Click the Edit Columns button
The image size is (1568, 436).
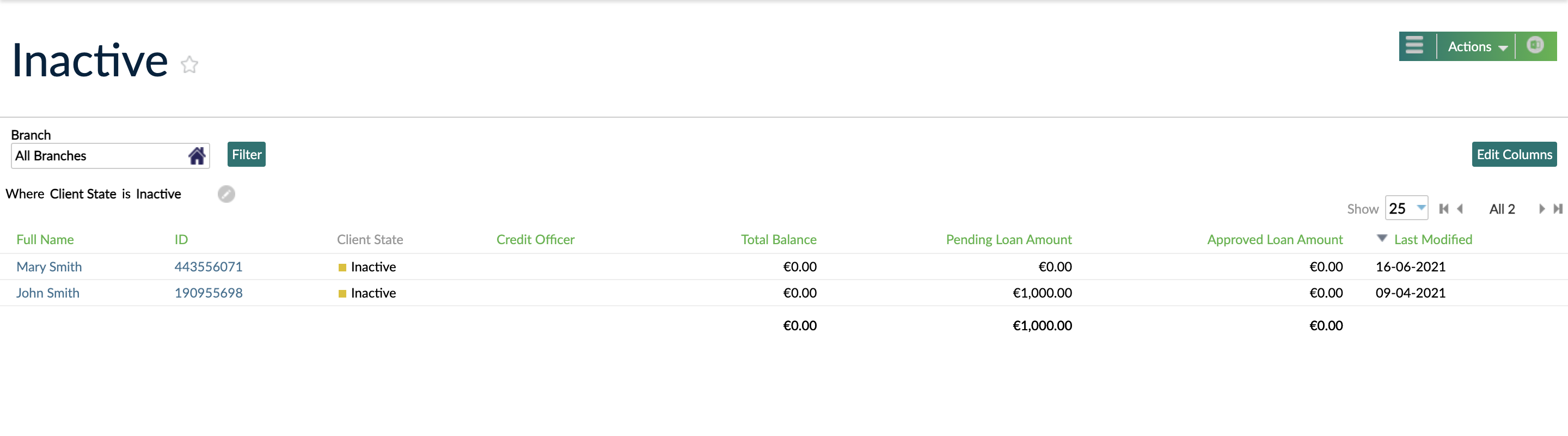tap(1514, 154)
